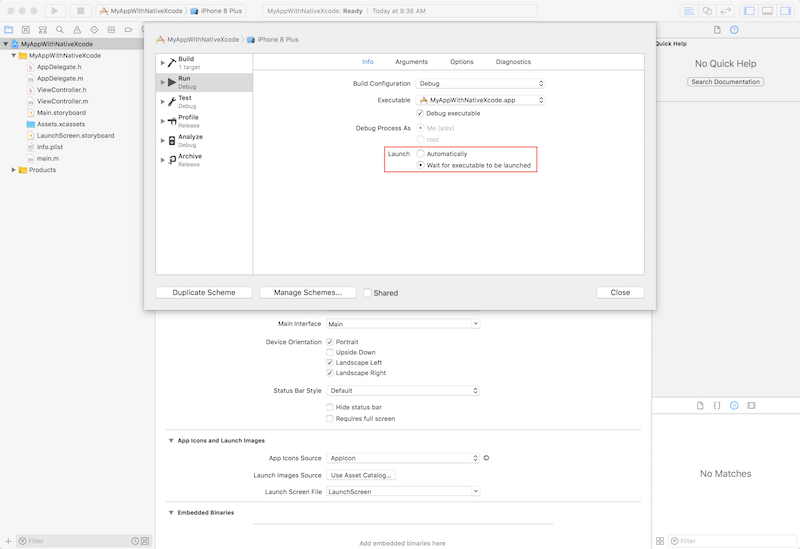Image resolution: width=800 pixels, height=549 pixels.
Task: Expand the Build scheme action
Action: click(163, 63)
